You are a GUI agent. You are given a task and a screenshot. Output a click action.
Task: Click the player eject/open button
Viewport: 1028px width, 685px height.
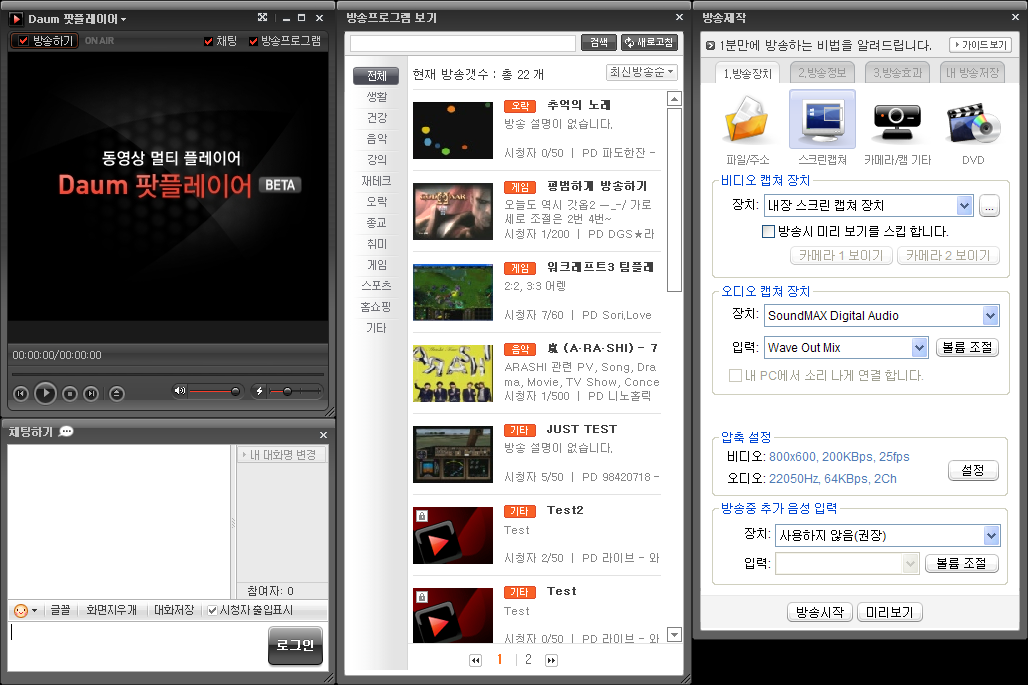coord(117,393)
